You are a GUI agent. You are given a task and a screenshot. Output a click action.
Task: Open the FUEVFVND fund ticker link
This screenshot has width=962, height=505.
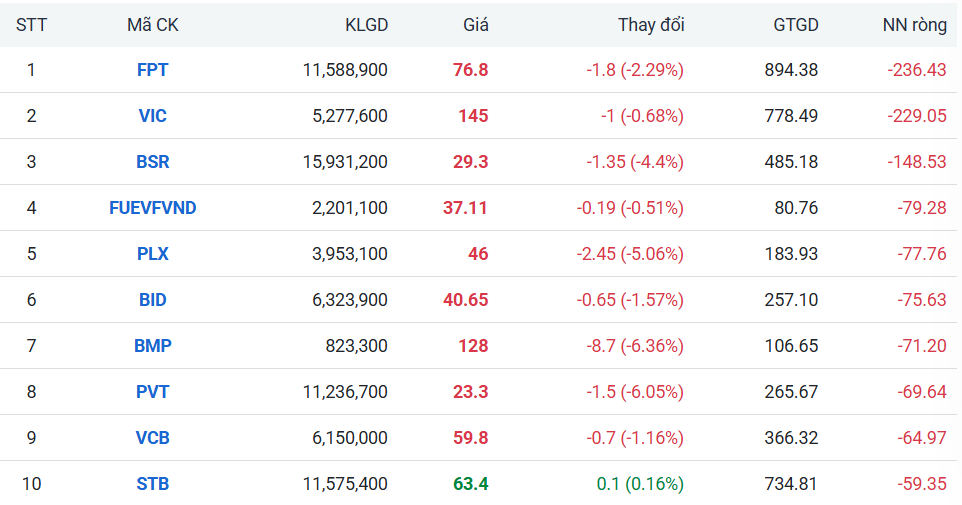coord(152,208)
